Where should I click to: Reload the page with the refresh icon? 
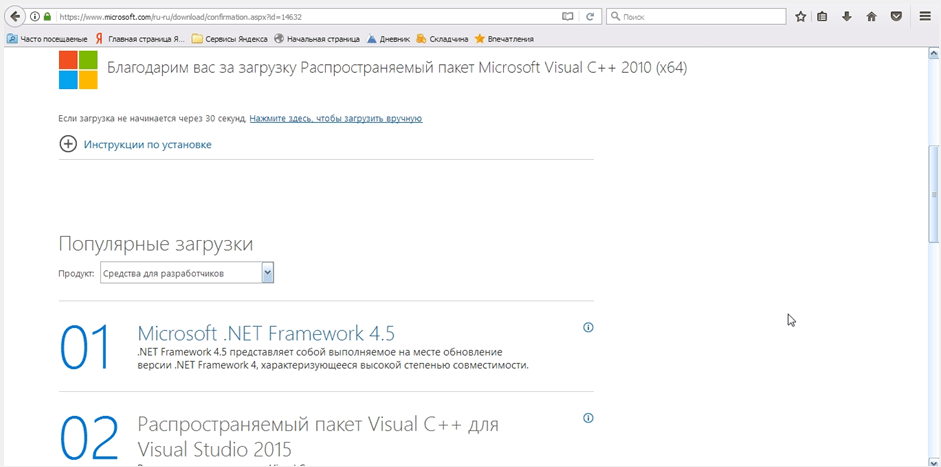pos(590,17)
